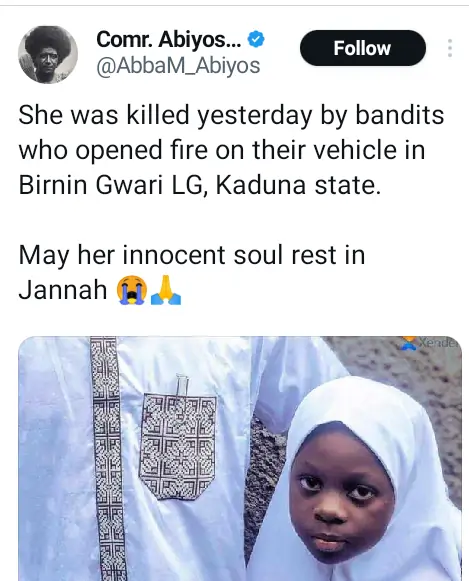Viewport: 469px width, 581px height.
Task: Click the tweet text about Birnin Gwari
Action: 231,150
